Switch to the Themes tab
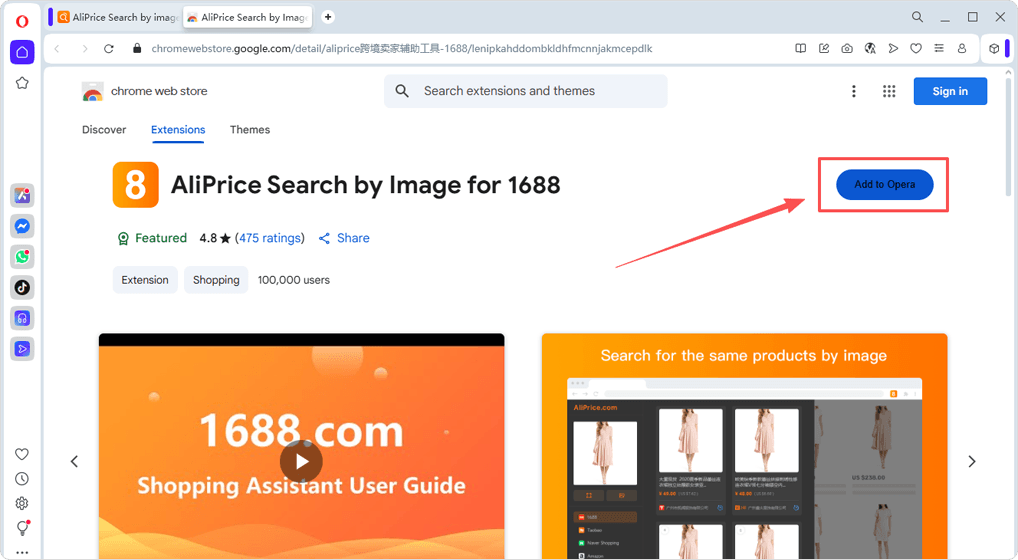 coord(250,130)
